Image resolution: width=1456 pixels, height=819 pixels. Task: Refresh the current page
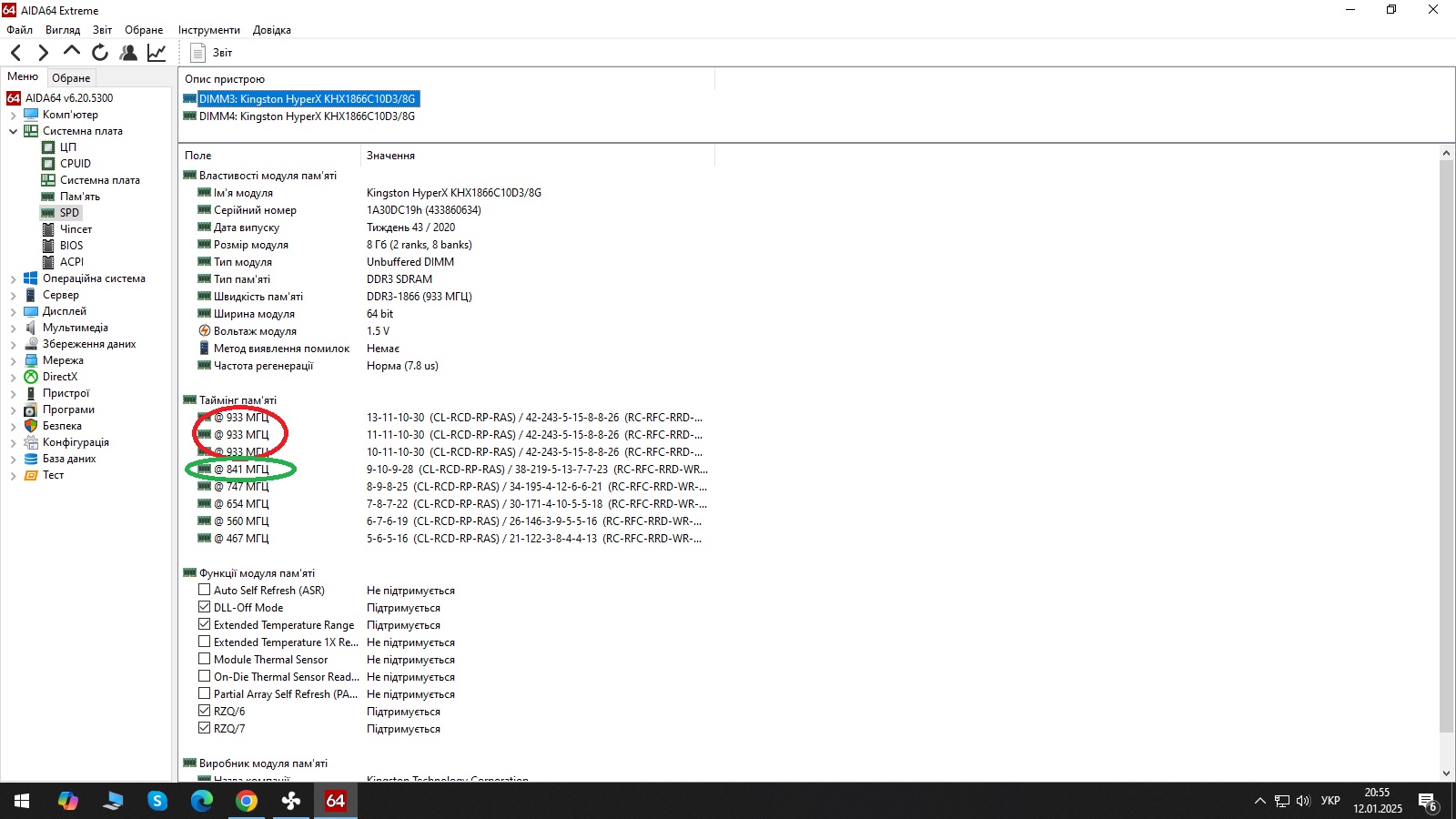100,53
